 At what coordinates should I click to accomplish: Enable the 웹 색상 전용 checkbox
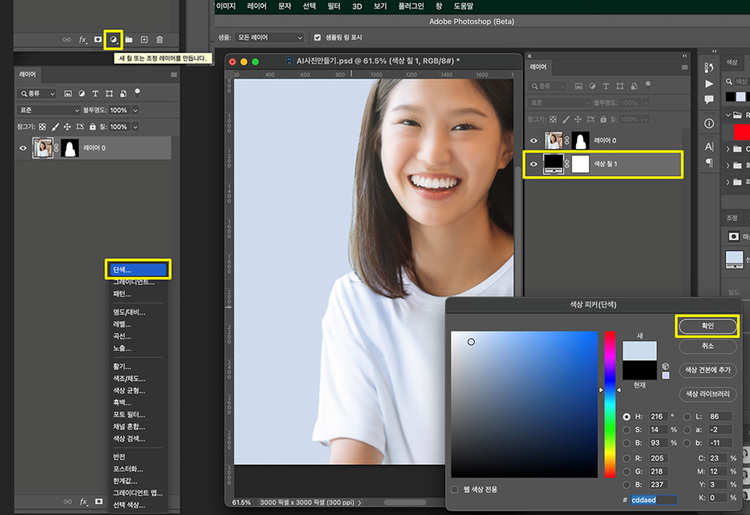pos(456,489)
